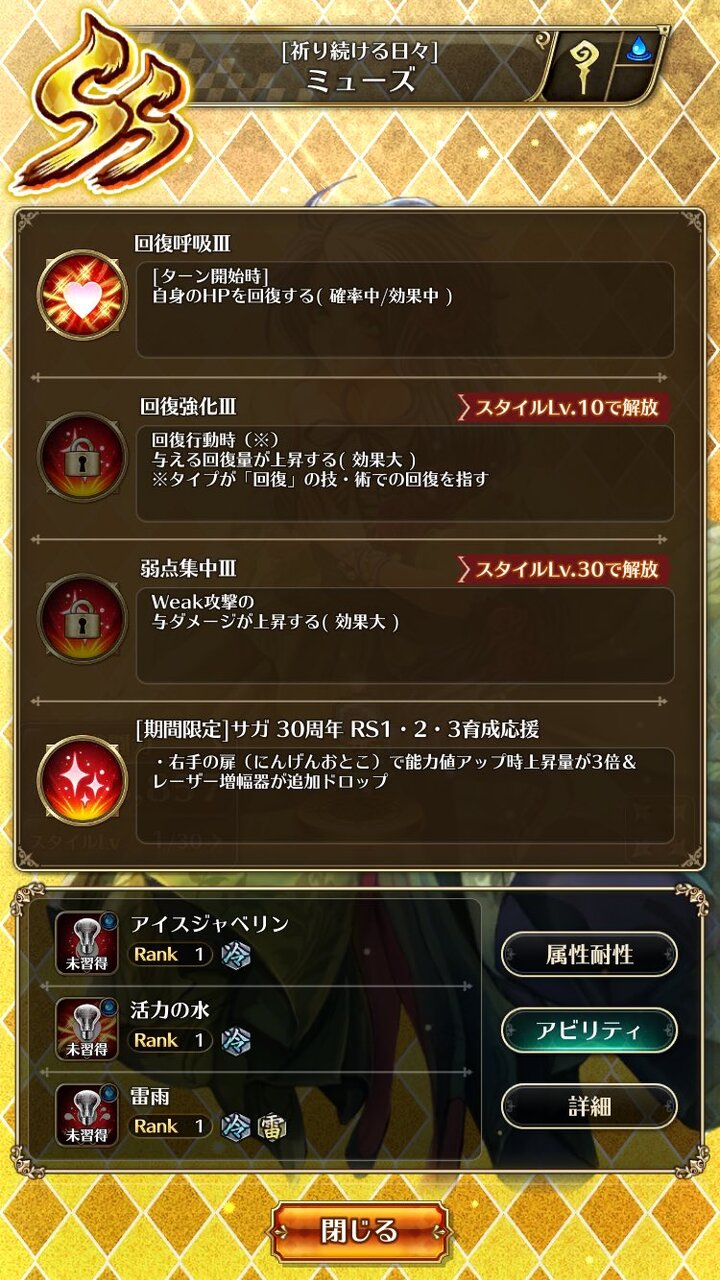This screenshot has width=720, height=1280.
Task: Tap the staff weapon type icon
Action: coord(582,67)
